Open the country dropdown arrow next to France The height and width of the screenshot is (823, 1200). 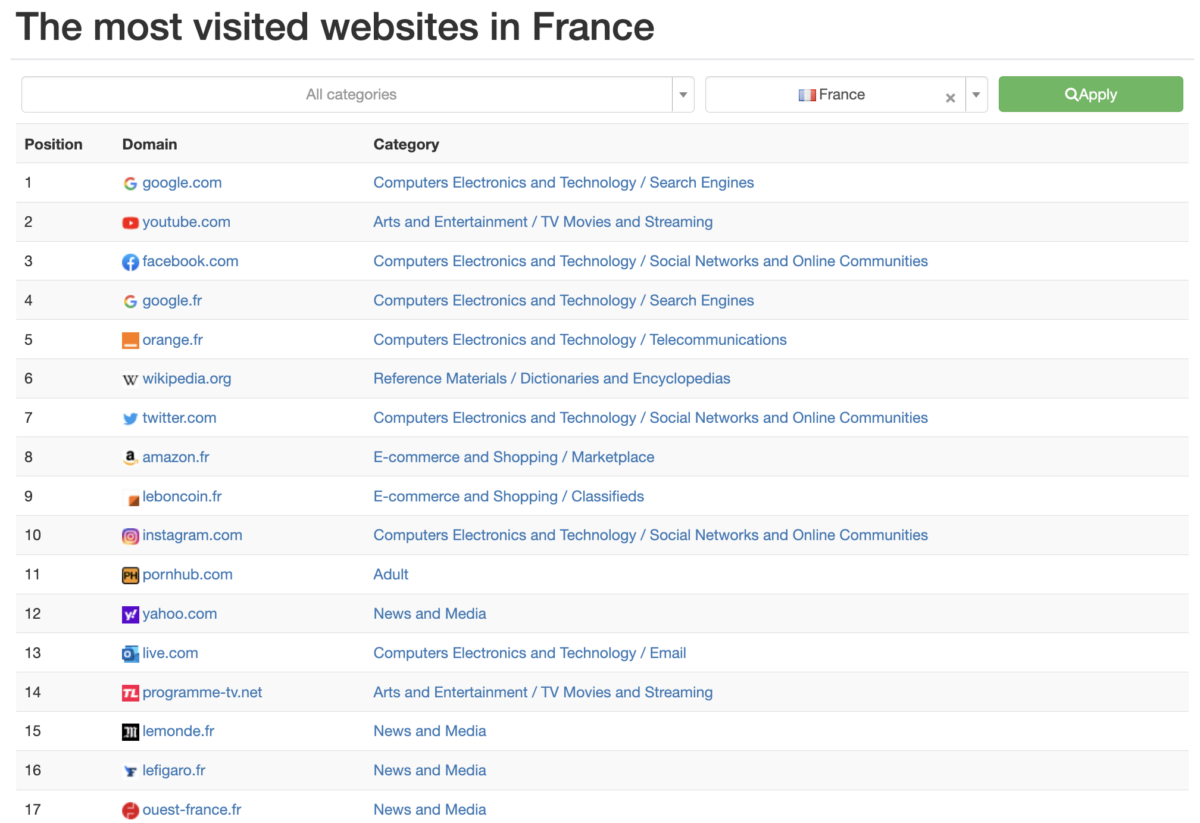[x=976, y=95]
